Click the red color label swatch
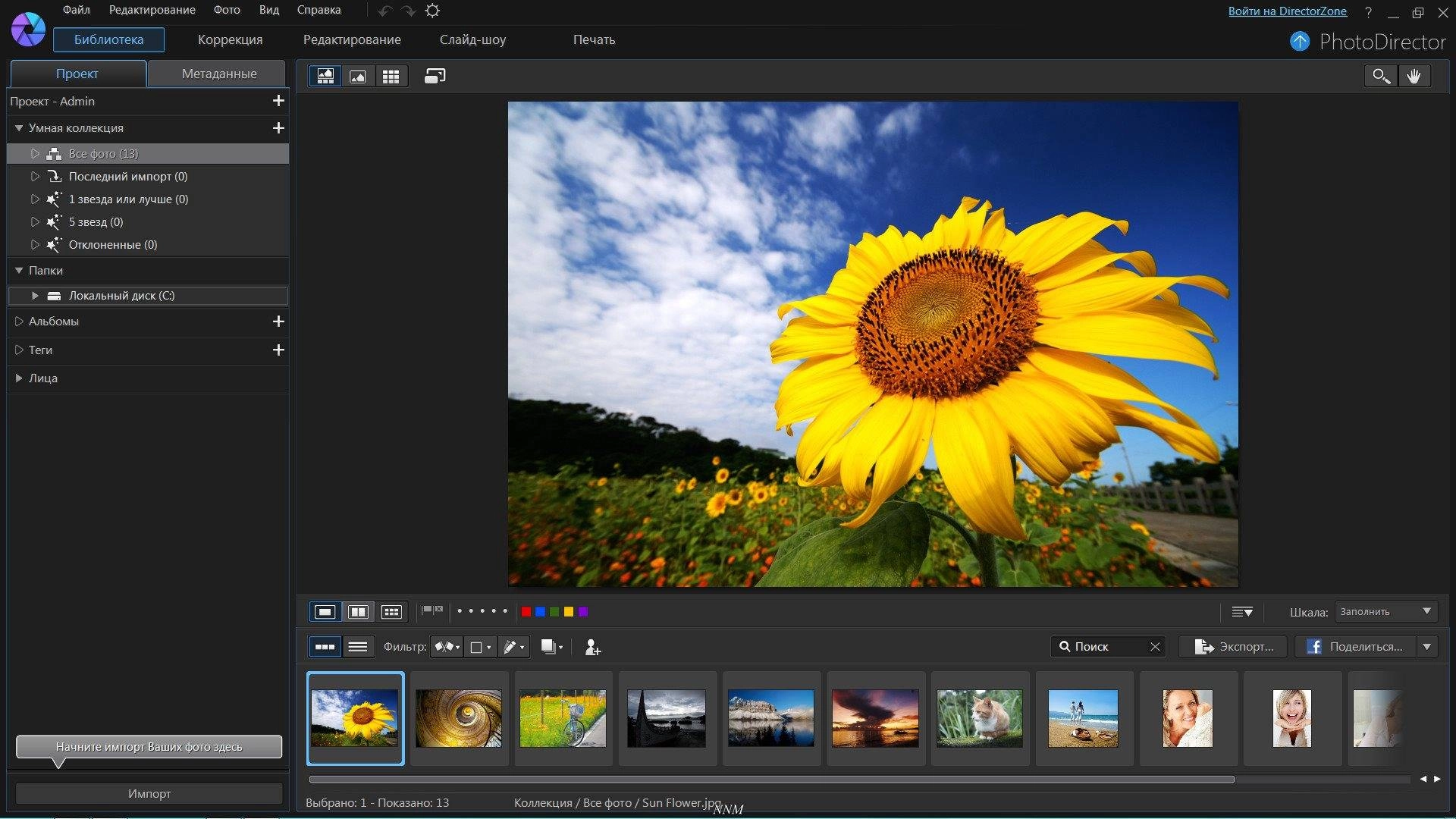 pyautogui.click(x=526, y=612)
